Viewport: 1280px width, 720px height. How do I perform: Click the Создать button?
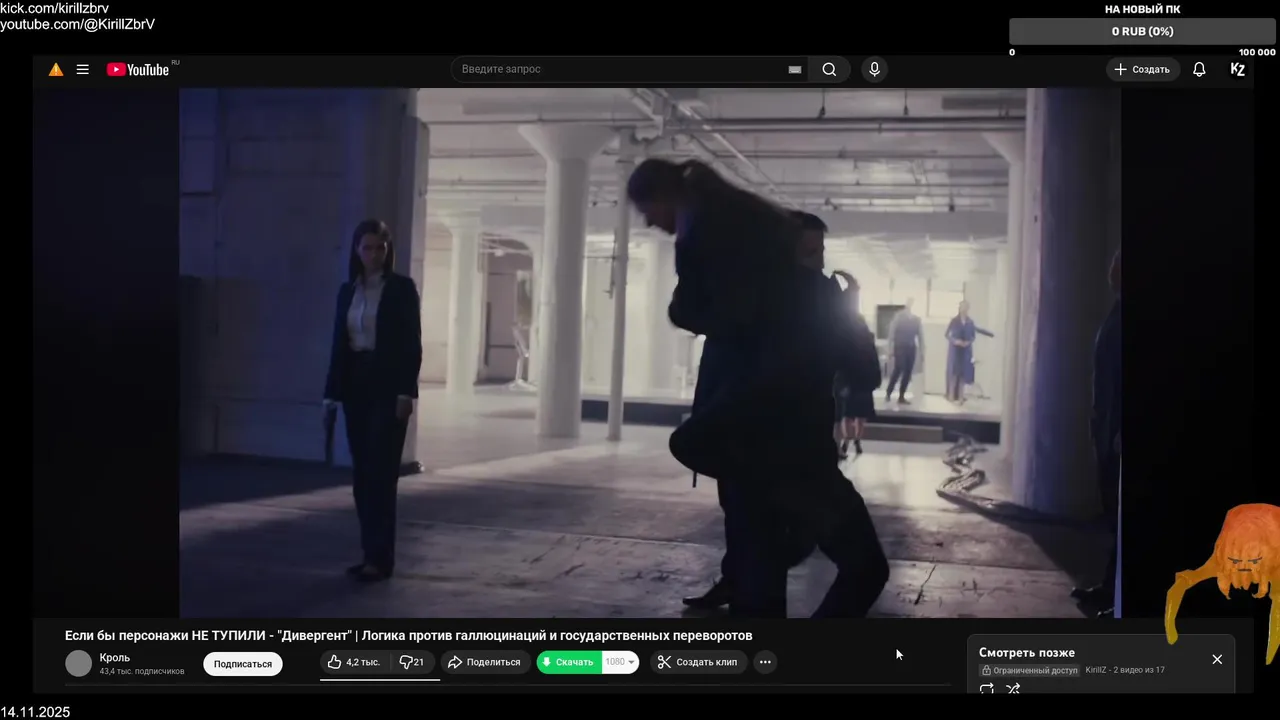coord(1142,70)
